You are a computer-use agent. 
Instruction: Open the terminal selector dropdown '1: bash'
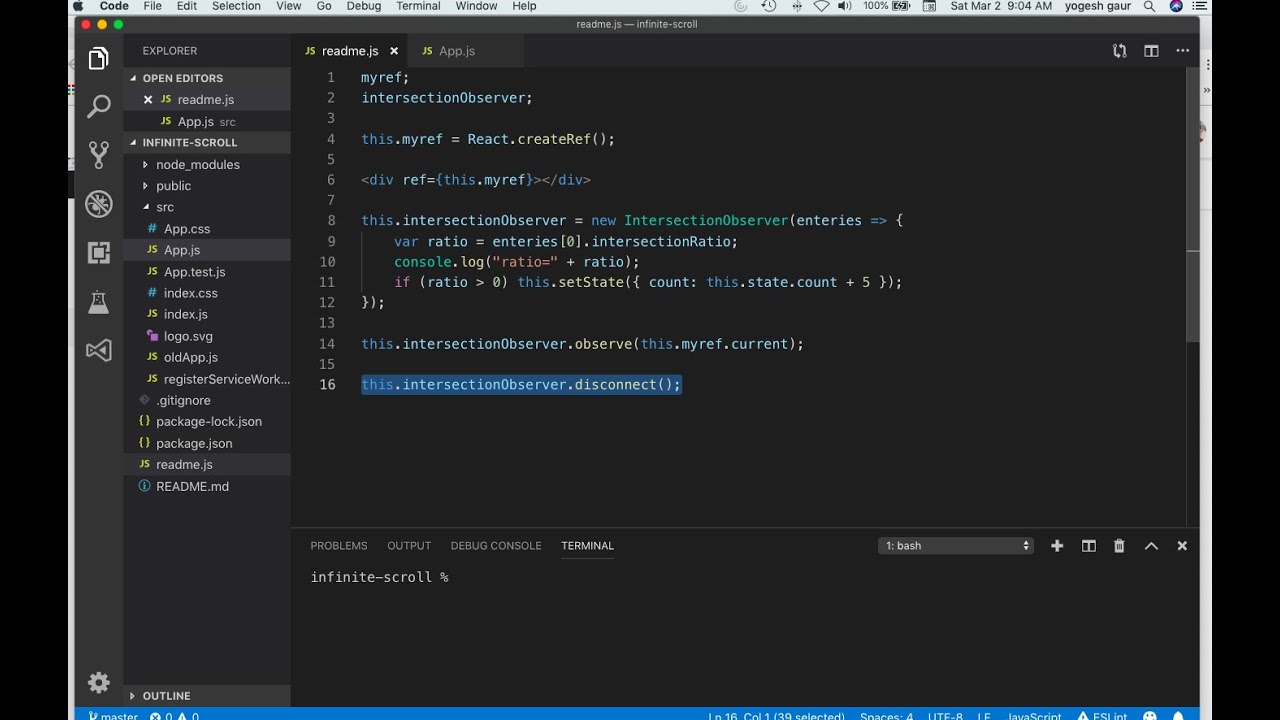[956, 546]
